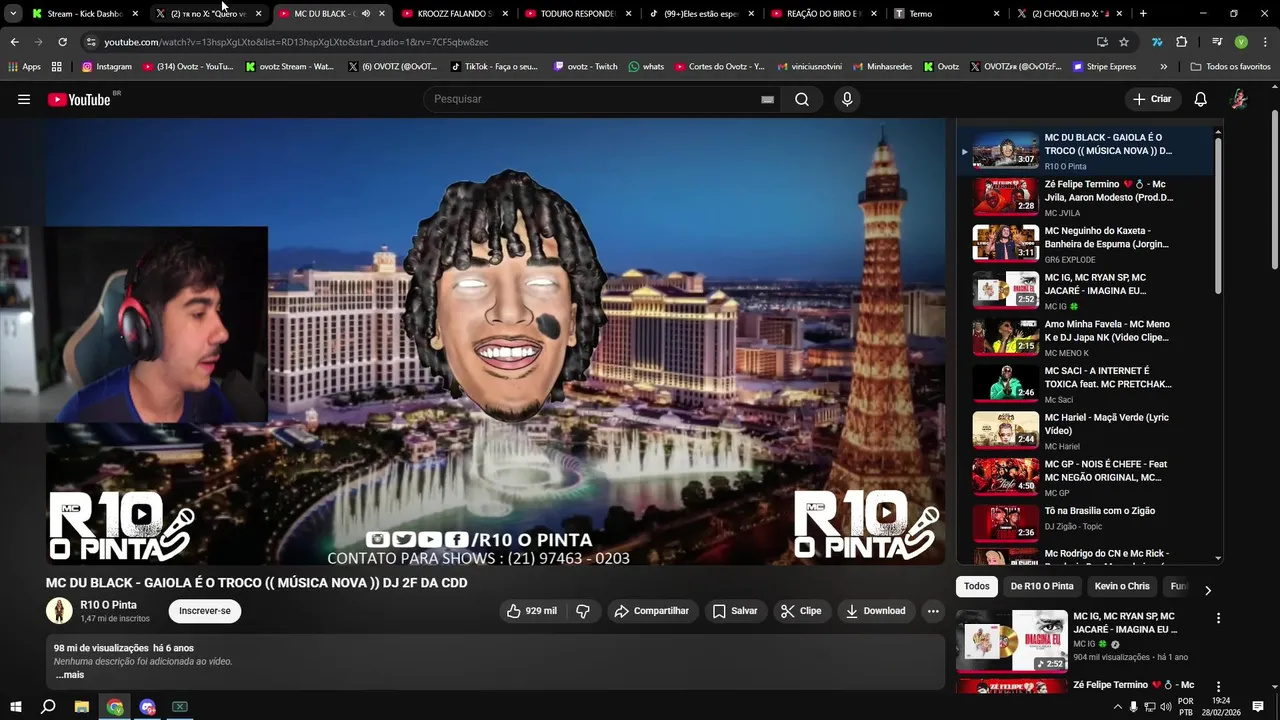Switch to the TikTok Eles estão tab
1280x720 pixels.
(x=702, y=14)
